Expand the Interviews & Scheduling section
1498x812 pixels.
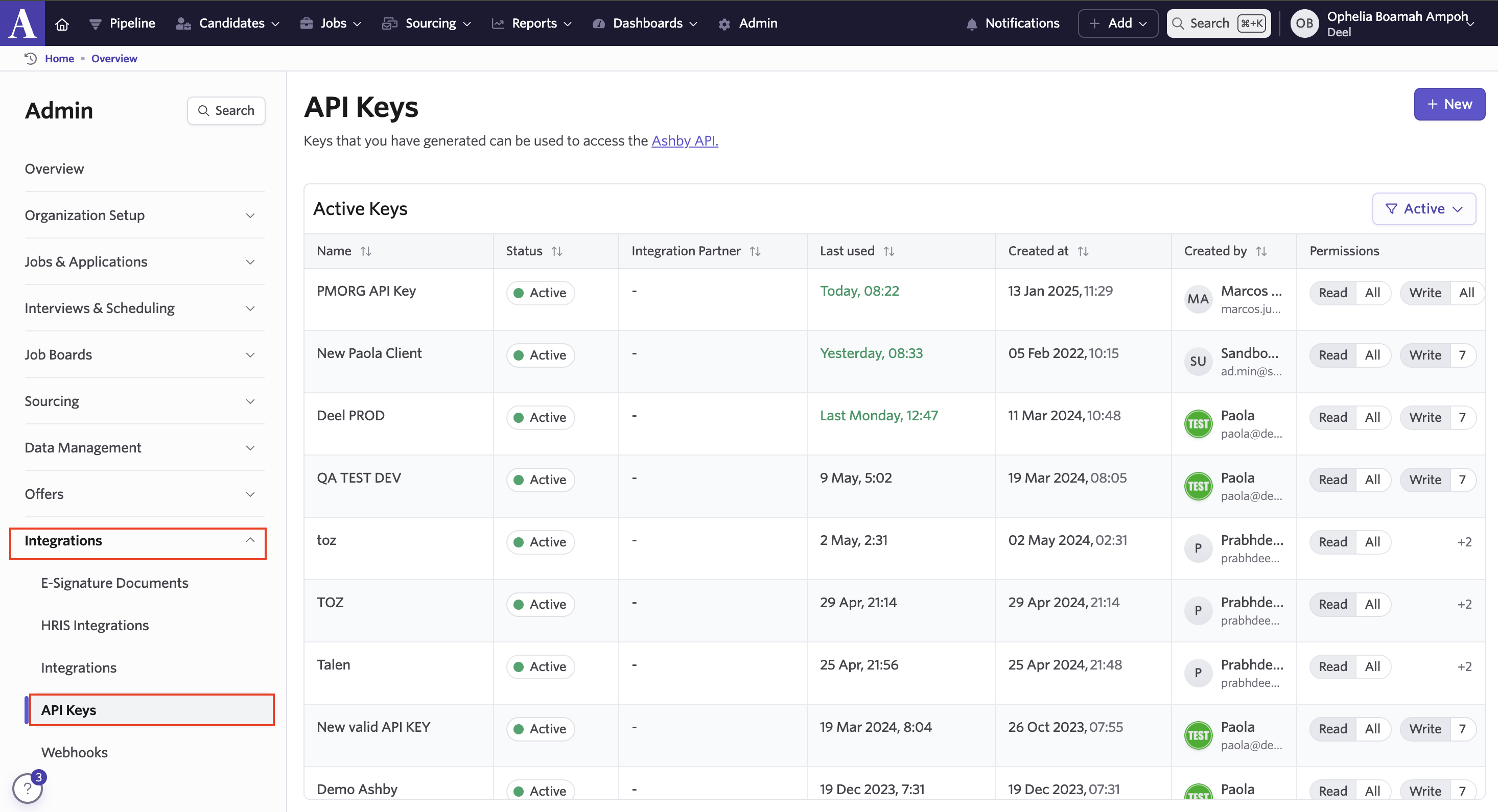click(x=144, y=308)
